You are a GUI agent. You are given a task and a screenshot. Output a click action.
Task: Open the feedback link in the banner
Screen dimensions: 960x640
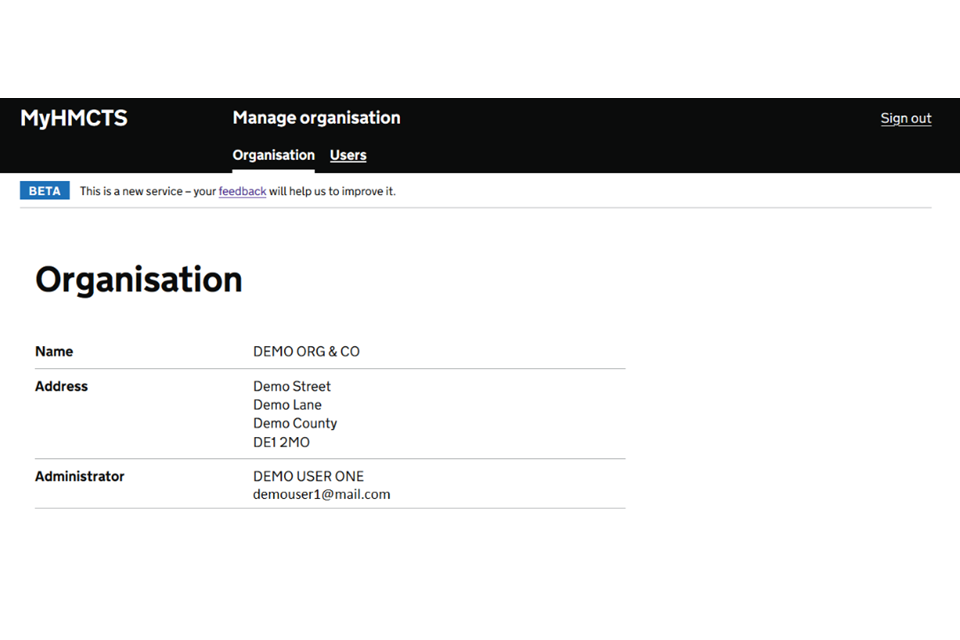tap(242, 191)
